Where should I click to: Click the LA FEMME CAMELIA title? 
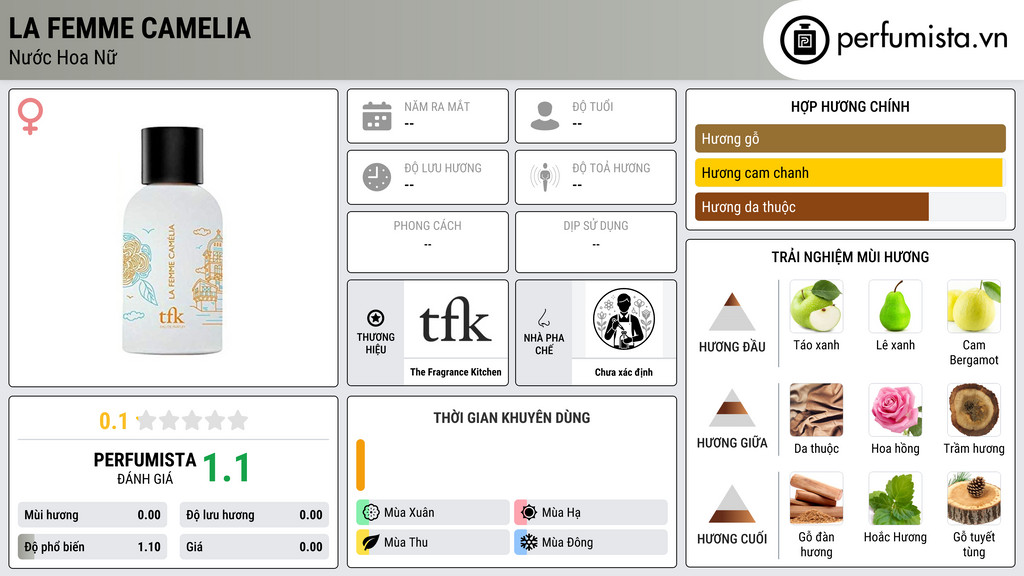click(129, 28)
